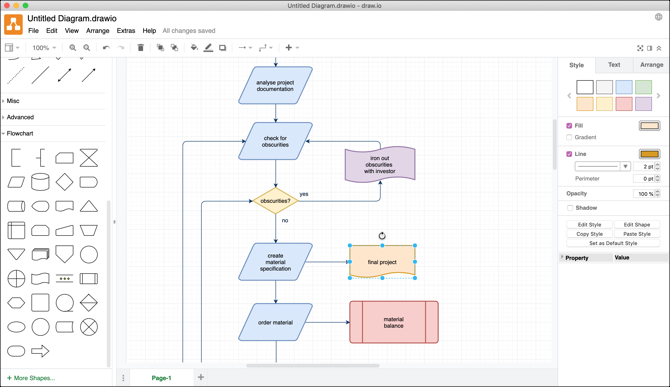Click the globe language icon

pyautogui.click(x=658, y=17)
